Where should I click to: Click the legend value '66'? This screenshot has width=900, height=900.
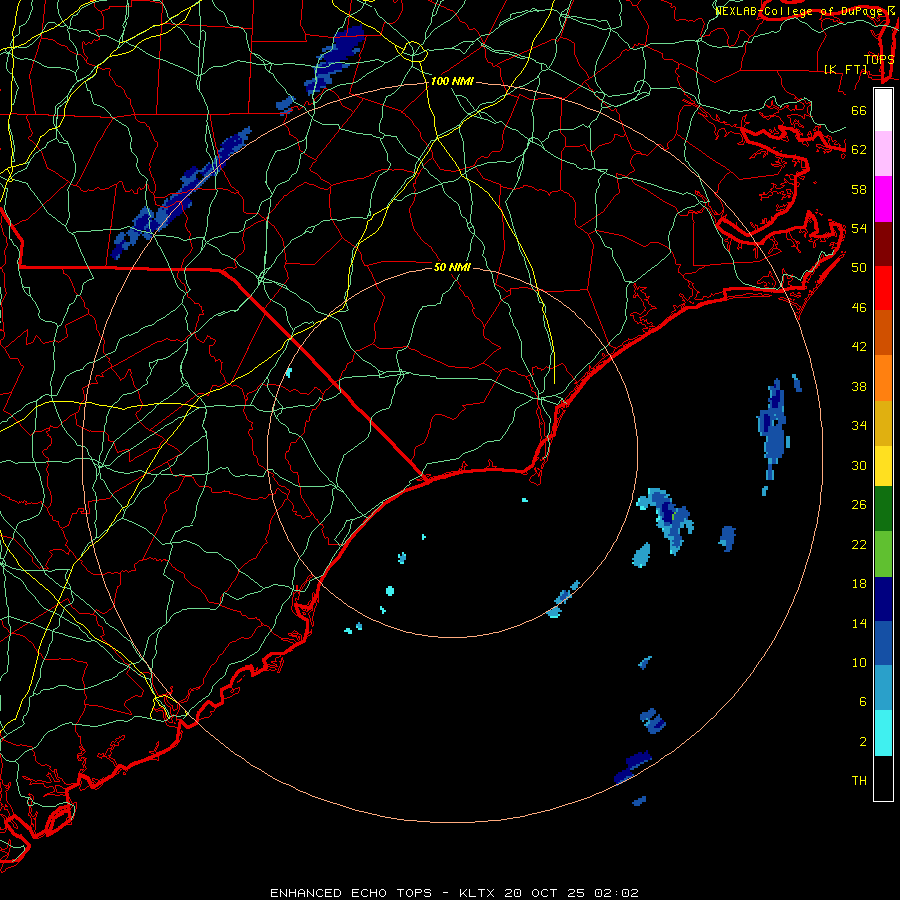(x=859, y=111)
